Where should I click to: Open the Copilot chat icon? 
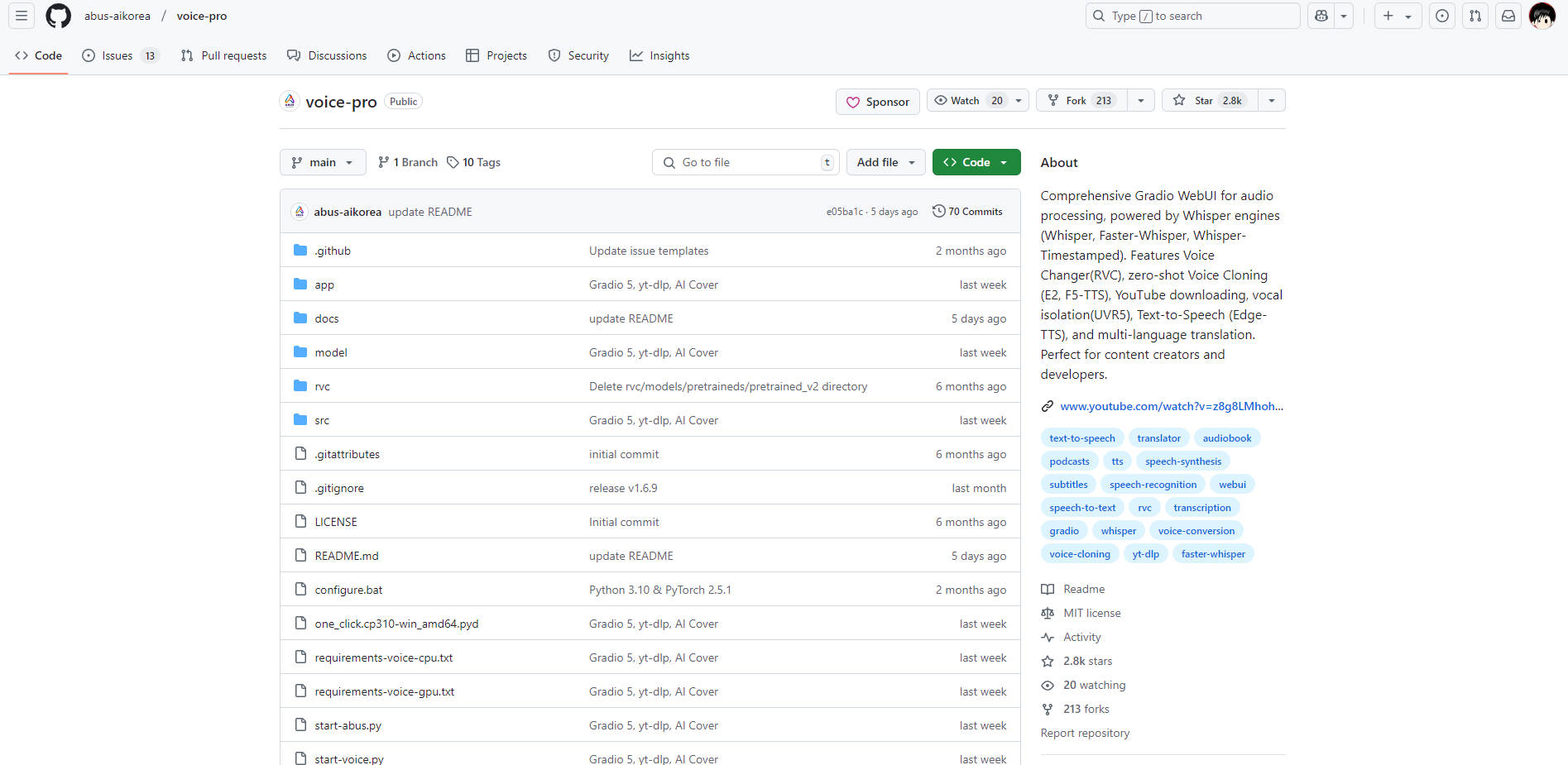[1321, 16]
